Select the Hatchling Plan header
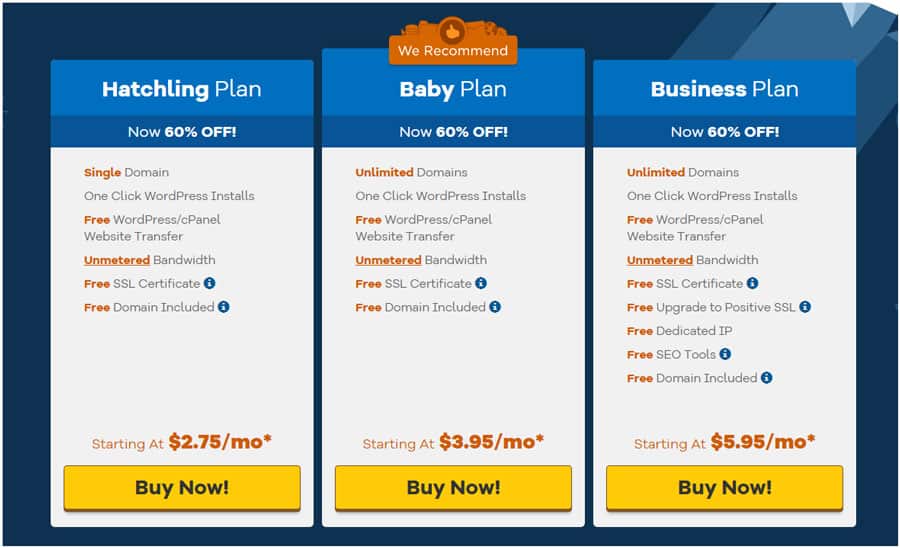The image size is (900, 548). [x=182, y=89]
